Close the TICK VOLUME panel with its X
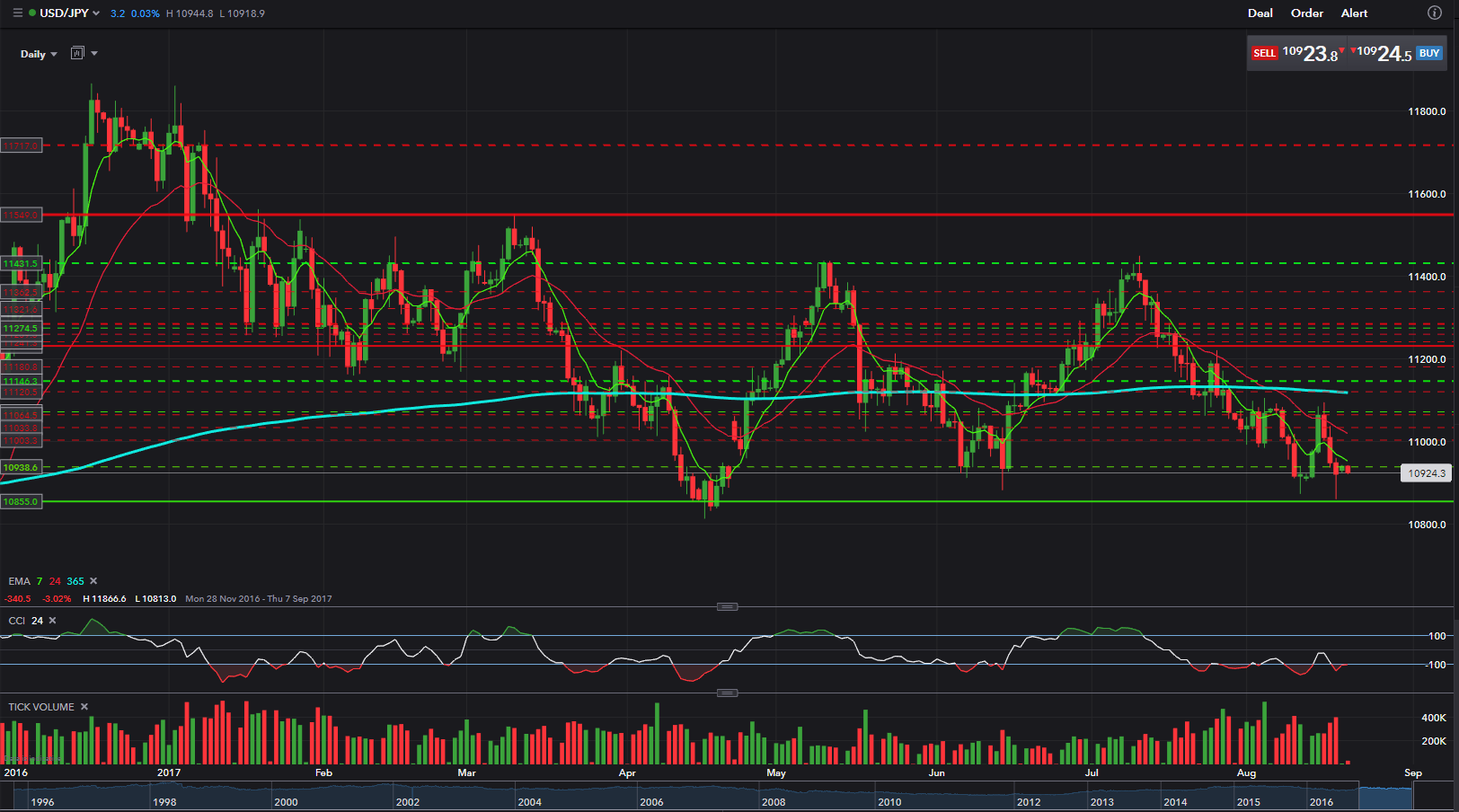 pos(84,707)
